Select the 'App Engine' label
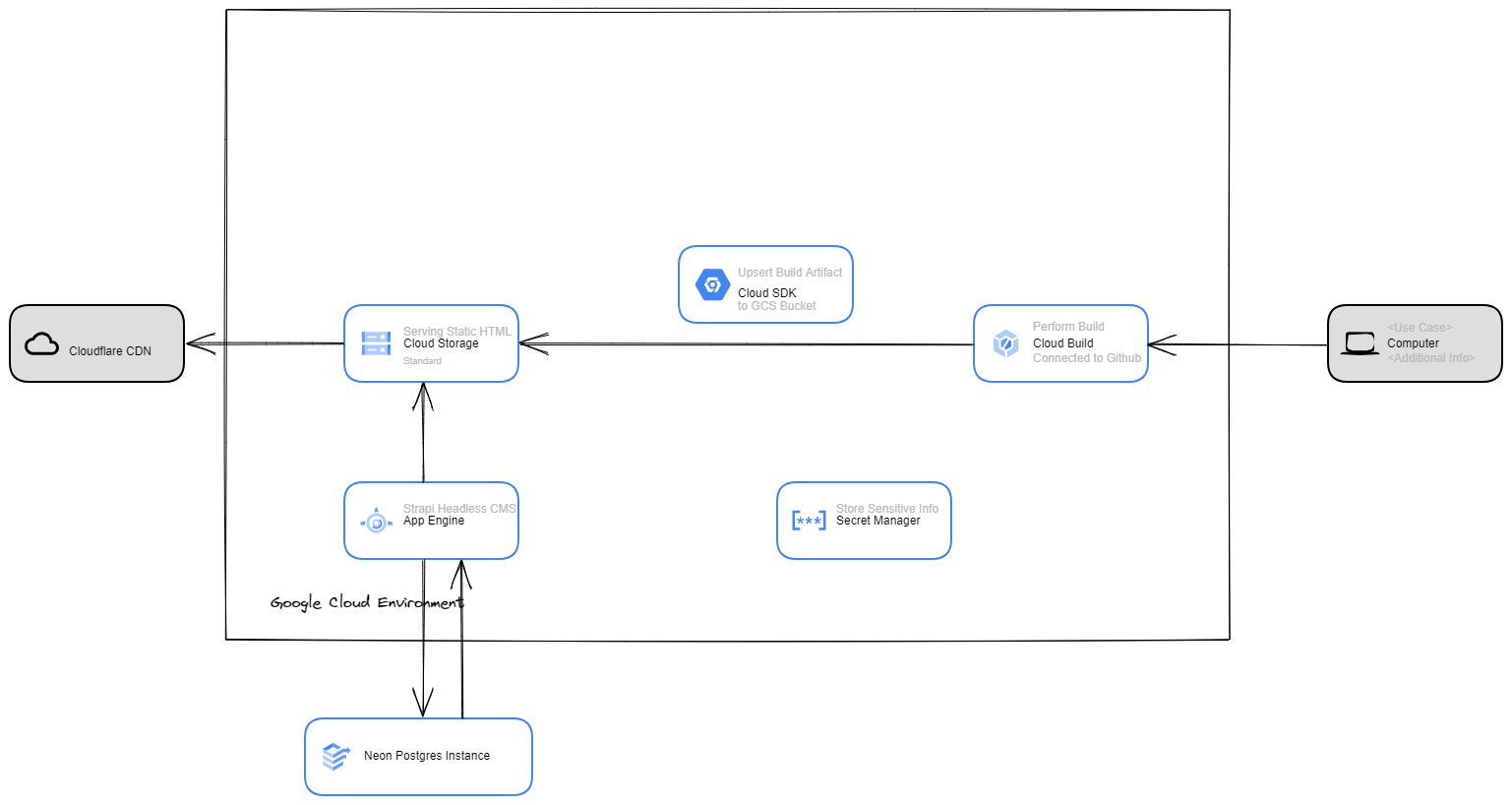 point(434,521)
